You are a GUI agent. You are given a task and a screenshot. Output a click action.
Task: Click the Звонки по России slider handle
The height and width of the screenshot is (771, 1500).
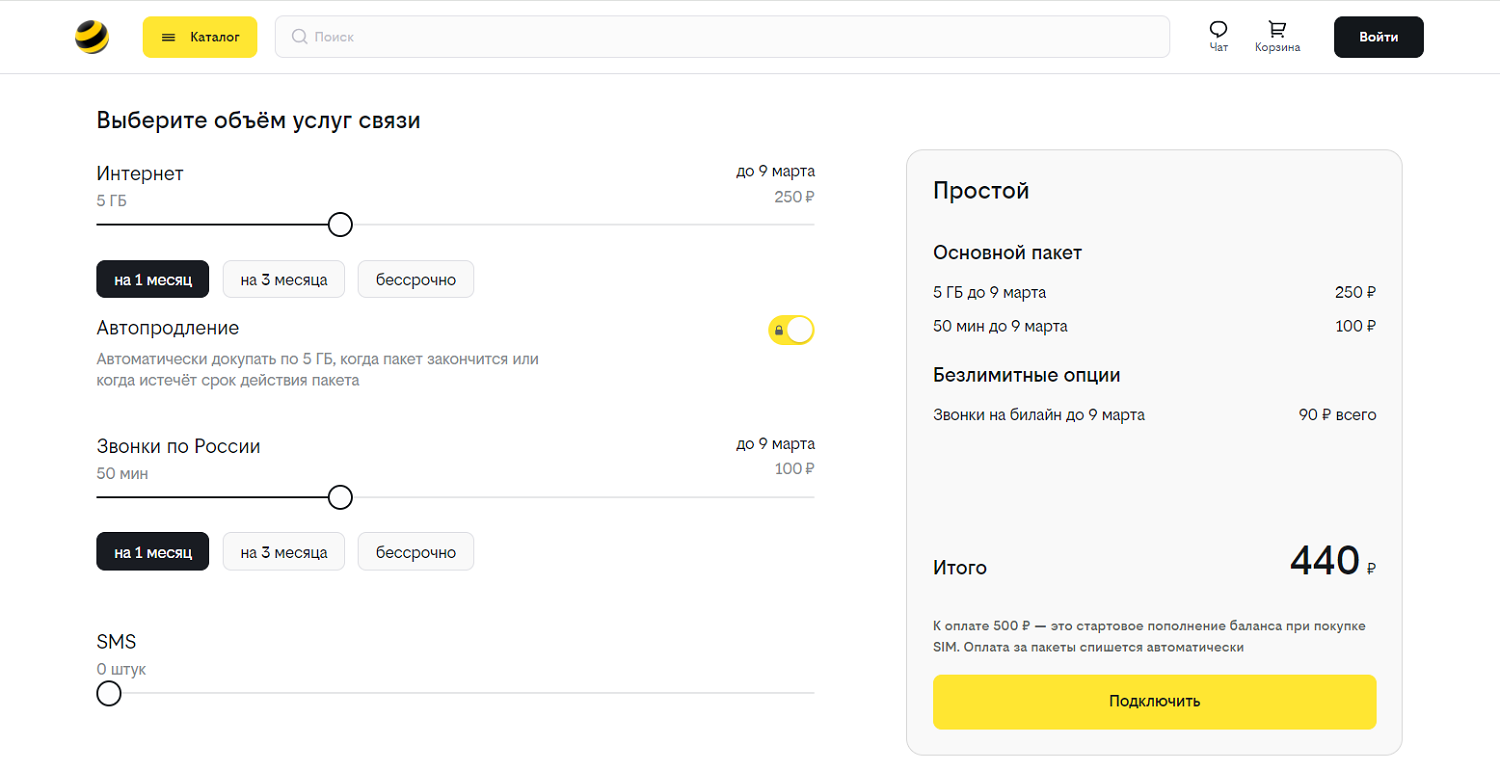click(340, 497)
